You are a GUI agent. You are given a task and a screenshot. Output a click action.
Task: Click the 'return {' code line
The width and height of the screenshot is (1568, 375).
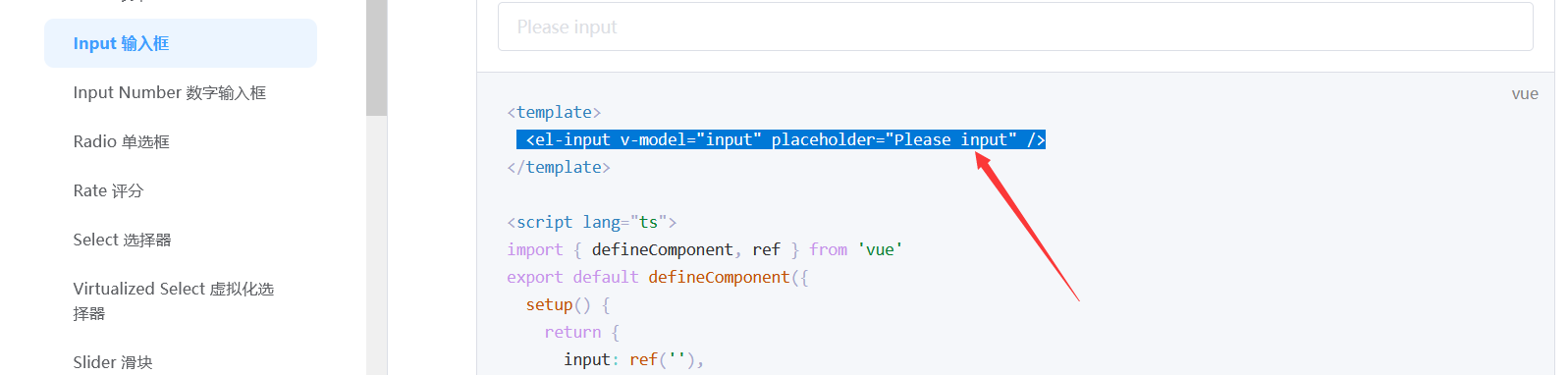tap(581, 332)
